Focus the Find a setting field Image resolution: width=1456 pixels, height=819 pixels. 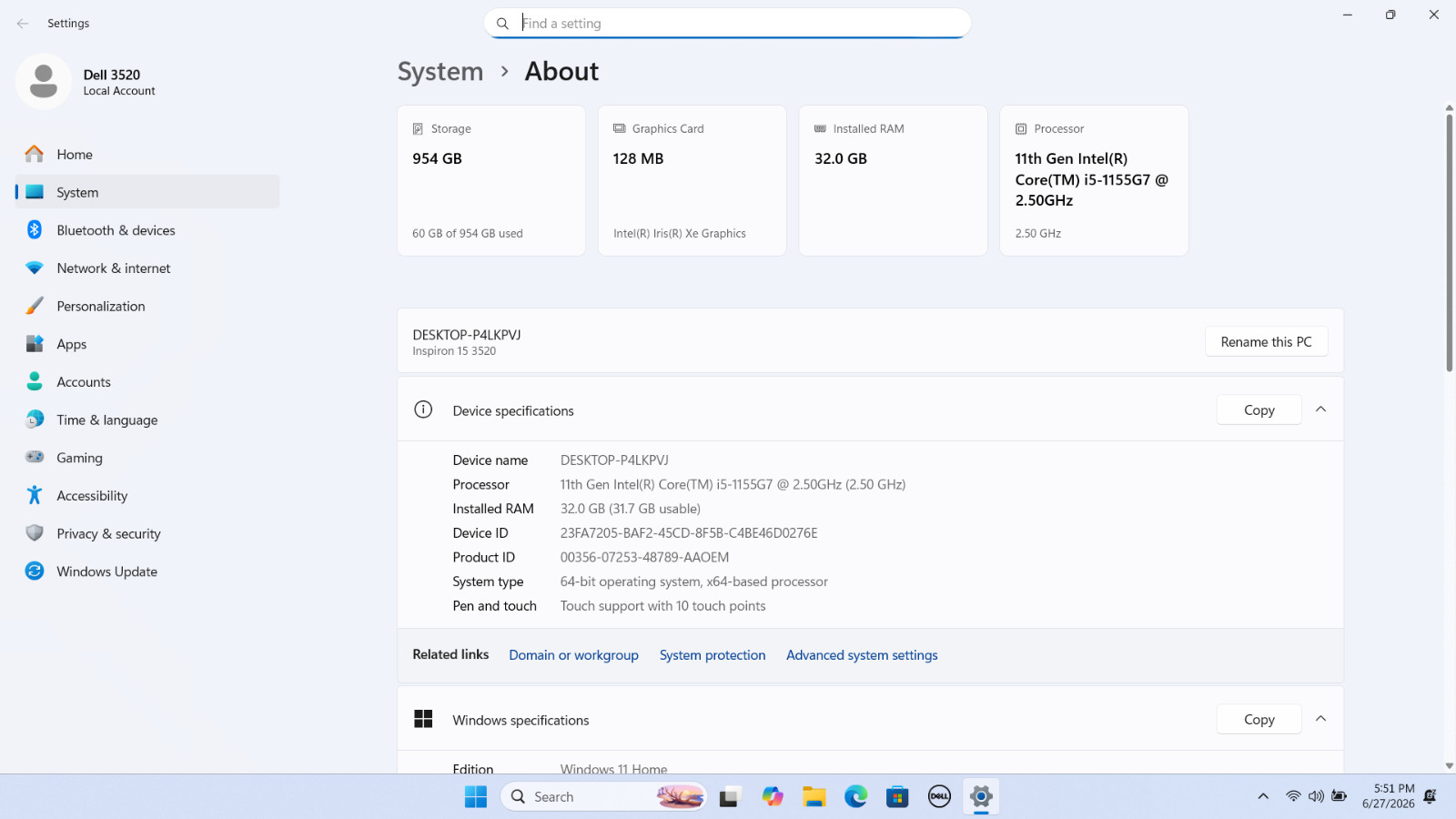(x=728, y=24)
